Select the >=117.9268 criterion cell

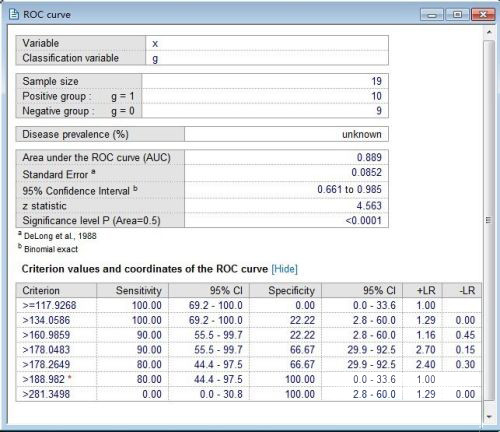[56, 305]
